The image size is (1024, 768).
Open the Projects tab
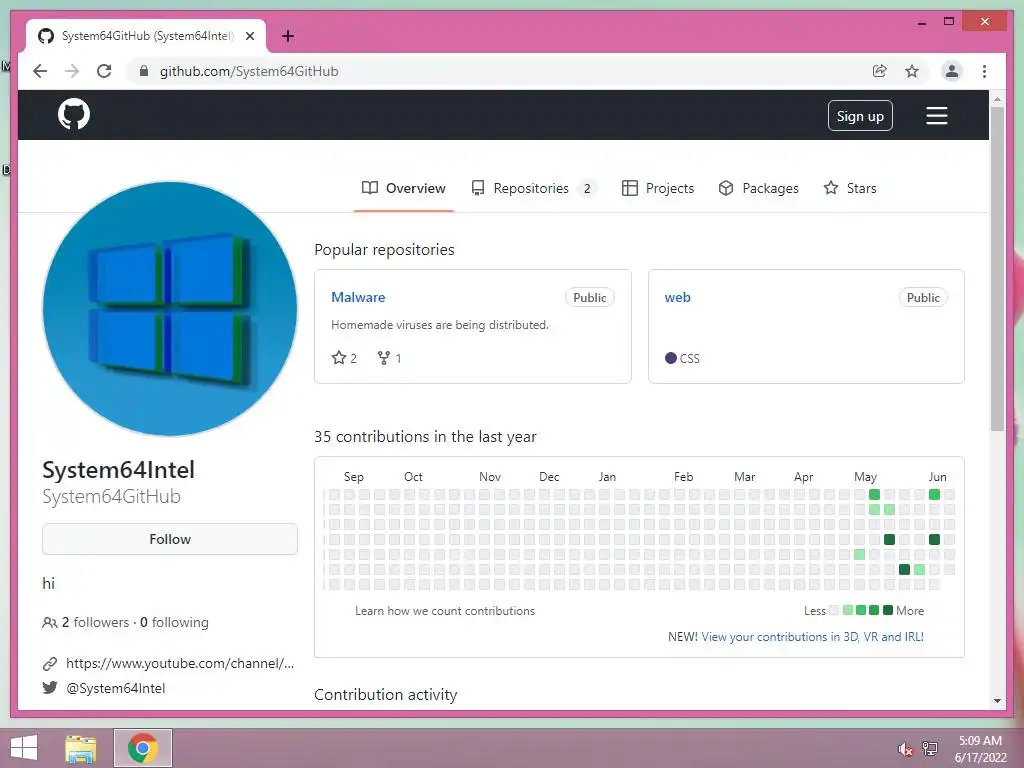(x=658, y=188)
